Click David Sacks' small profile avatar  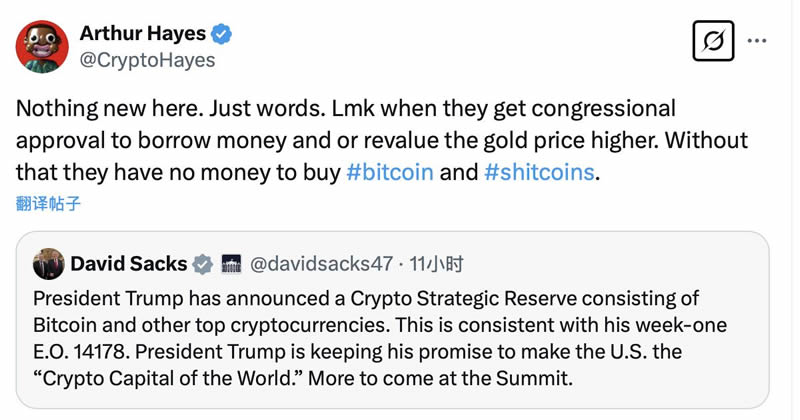click(48, 264)
